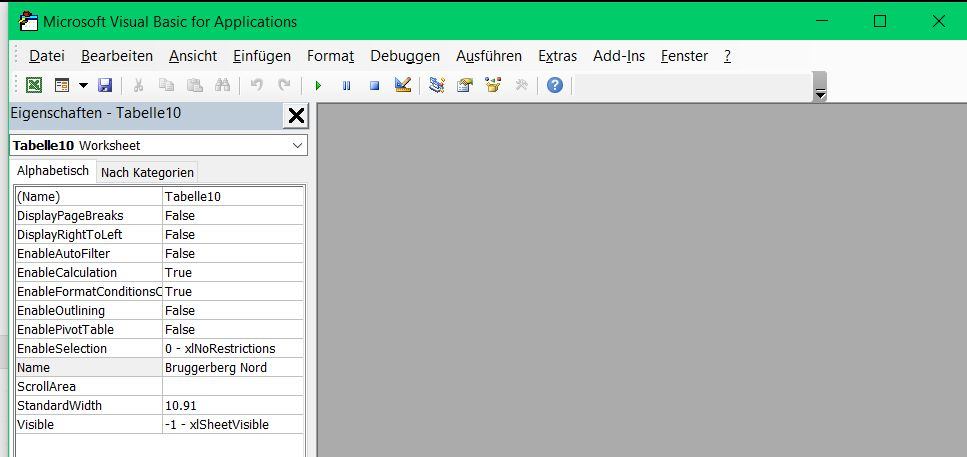Select the EnableAutoFilter property
967x457 pixels.
pos(89,253)
